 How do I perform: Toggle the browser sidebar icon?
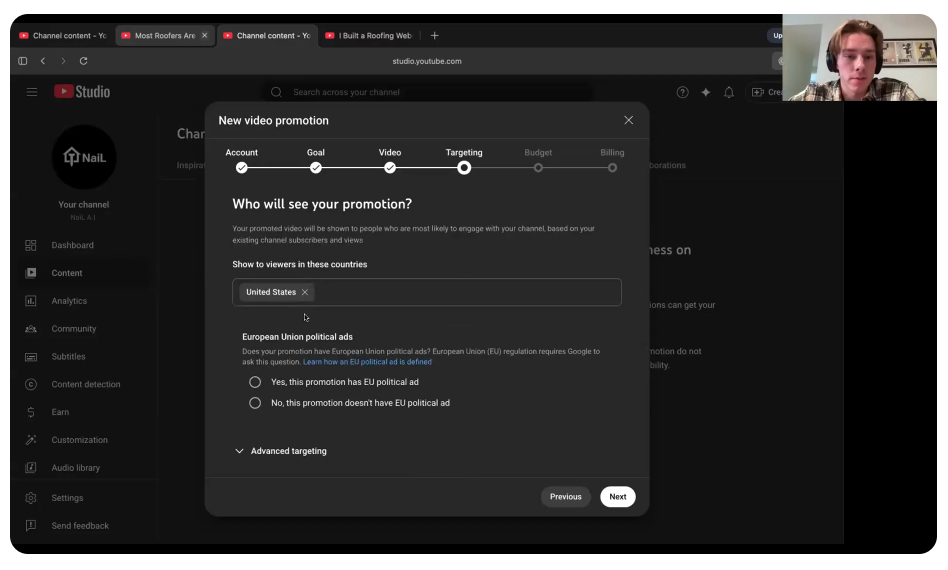(x=22, y=61)
